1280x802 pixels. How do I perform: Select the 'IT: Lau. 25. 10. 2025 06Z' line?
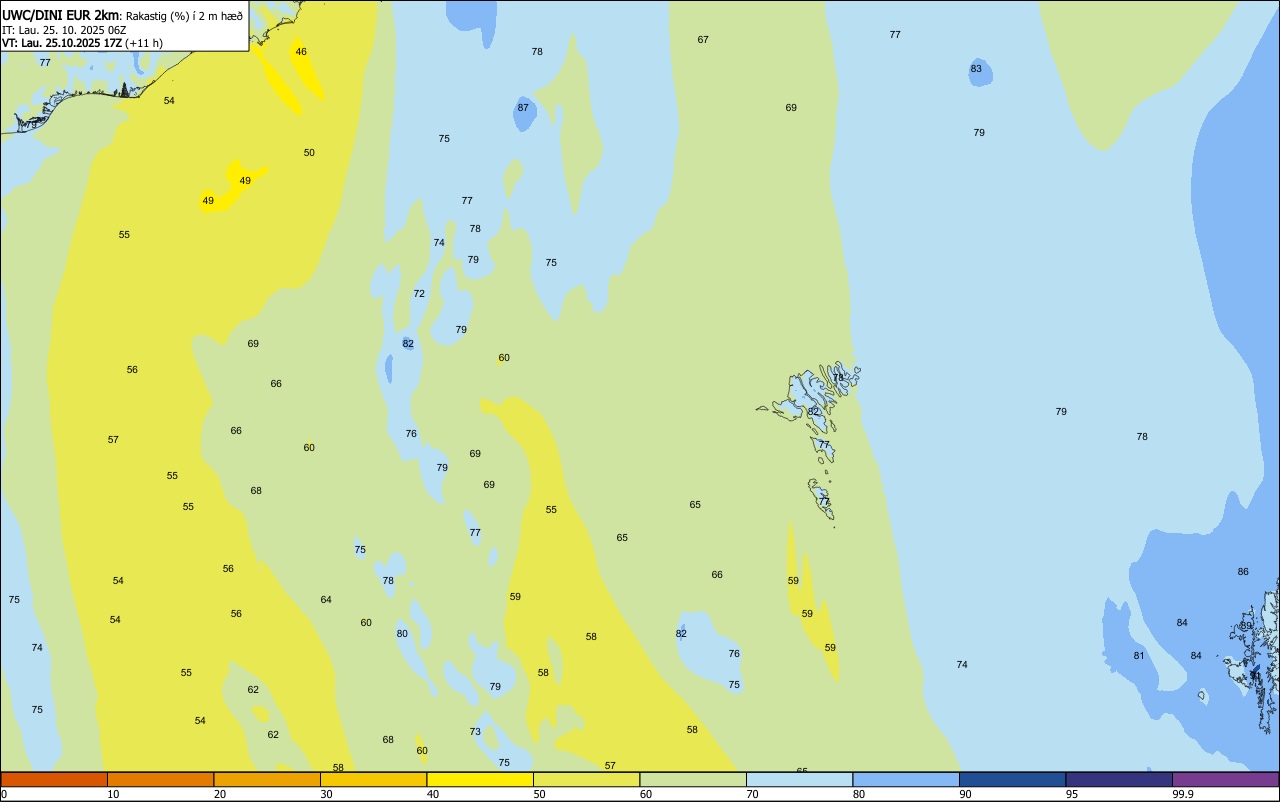click(x=64, y=30)
